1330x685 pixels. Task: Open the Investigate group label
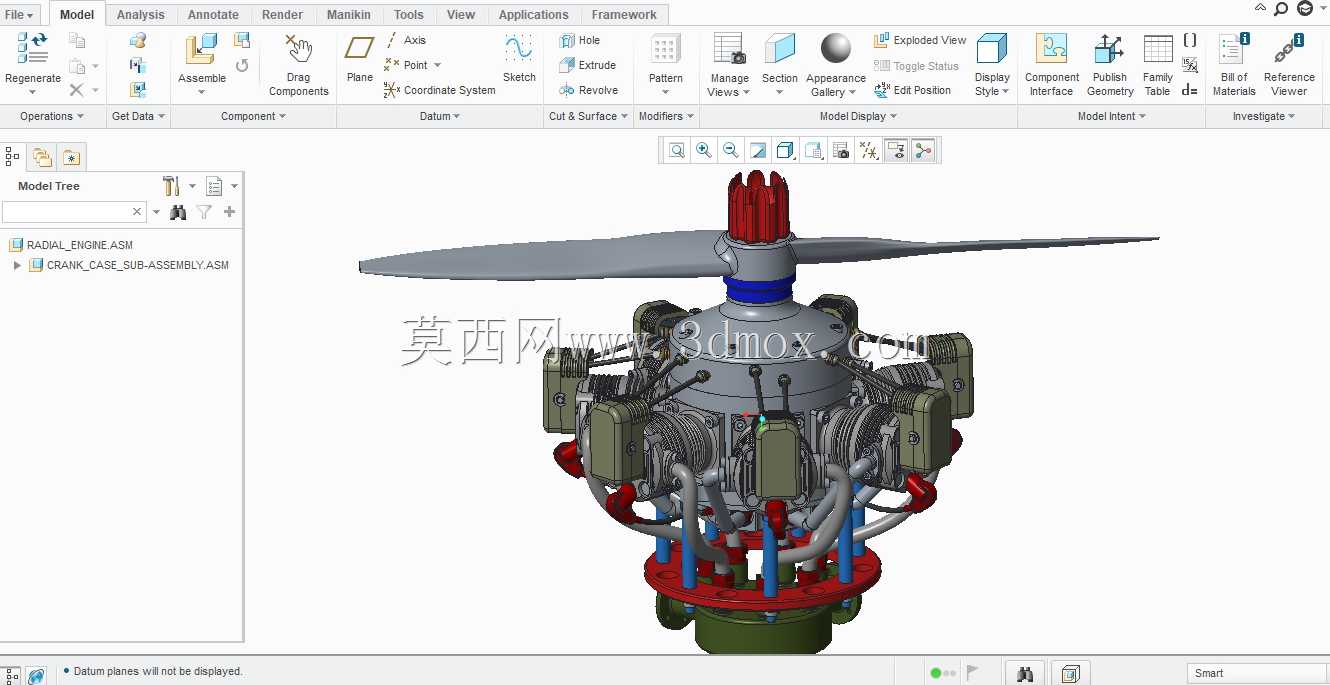click(x=1263, y=116)
